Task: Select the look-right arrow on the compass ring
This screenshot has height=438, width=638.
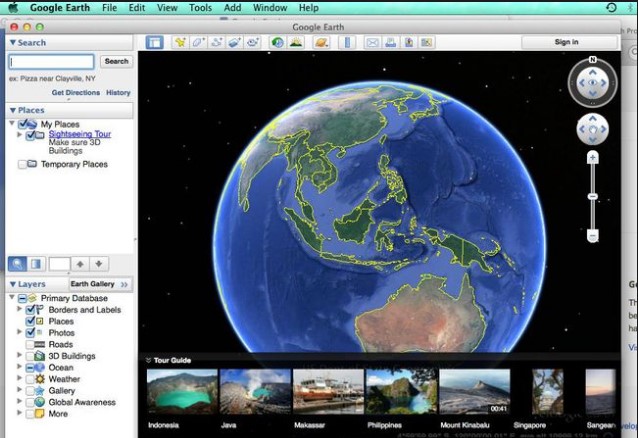Action: click(x=604, y=83)
